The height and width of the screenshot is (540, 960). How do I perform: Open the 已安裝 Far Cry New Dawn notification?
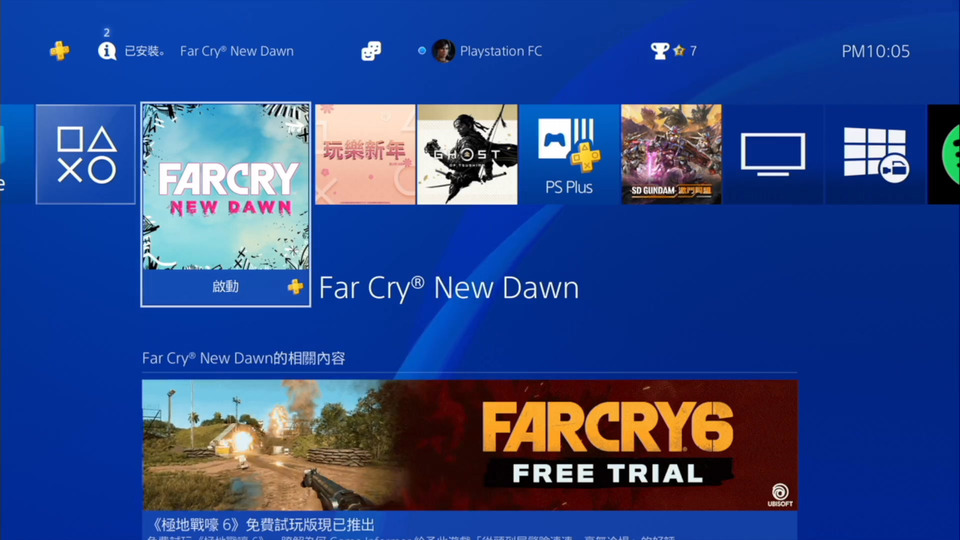point(209,51)
